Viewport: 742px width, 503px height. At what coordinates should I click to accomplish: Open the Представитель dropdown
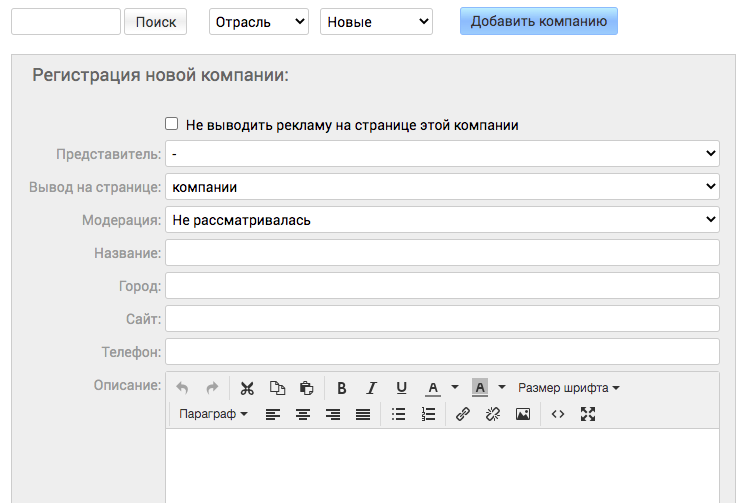pyautogui.click(x=442, y=153)
